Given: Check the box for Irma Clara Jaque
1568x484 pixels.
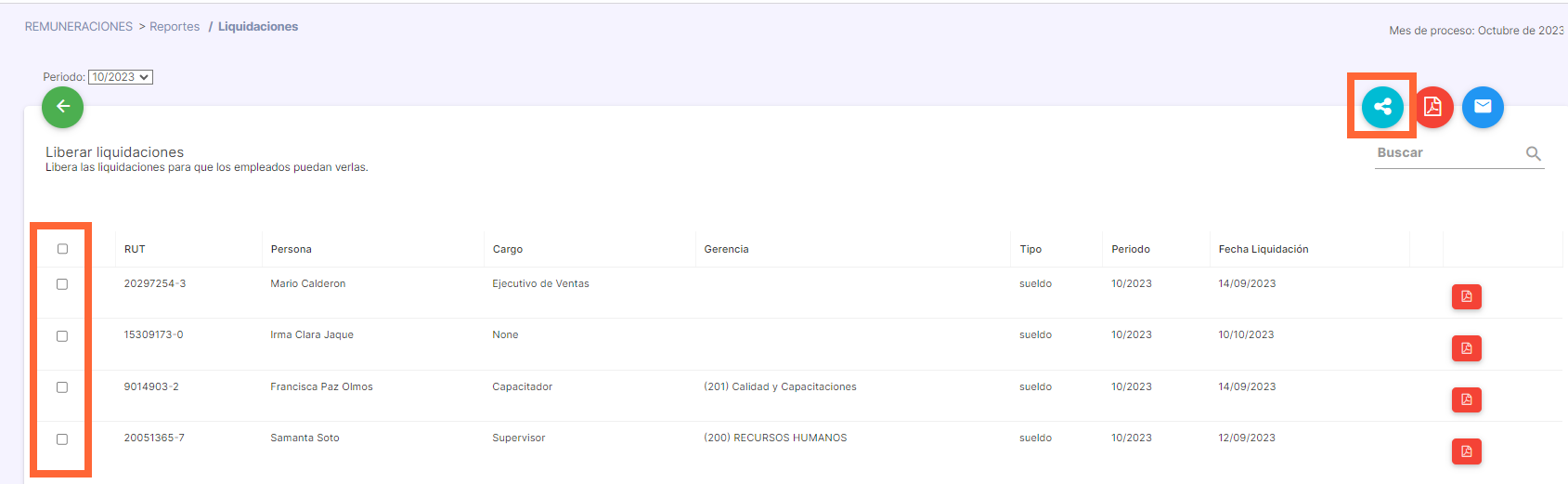Looking at the screenshot, I should click(62, 336).
